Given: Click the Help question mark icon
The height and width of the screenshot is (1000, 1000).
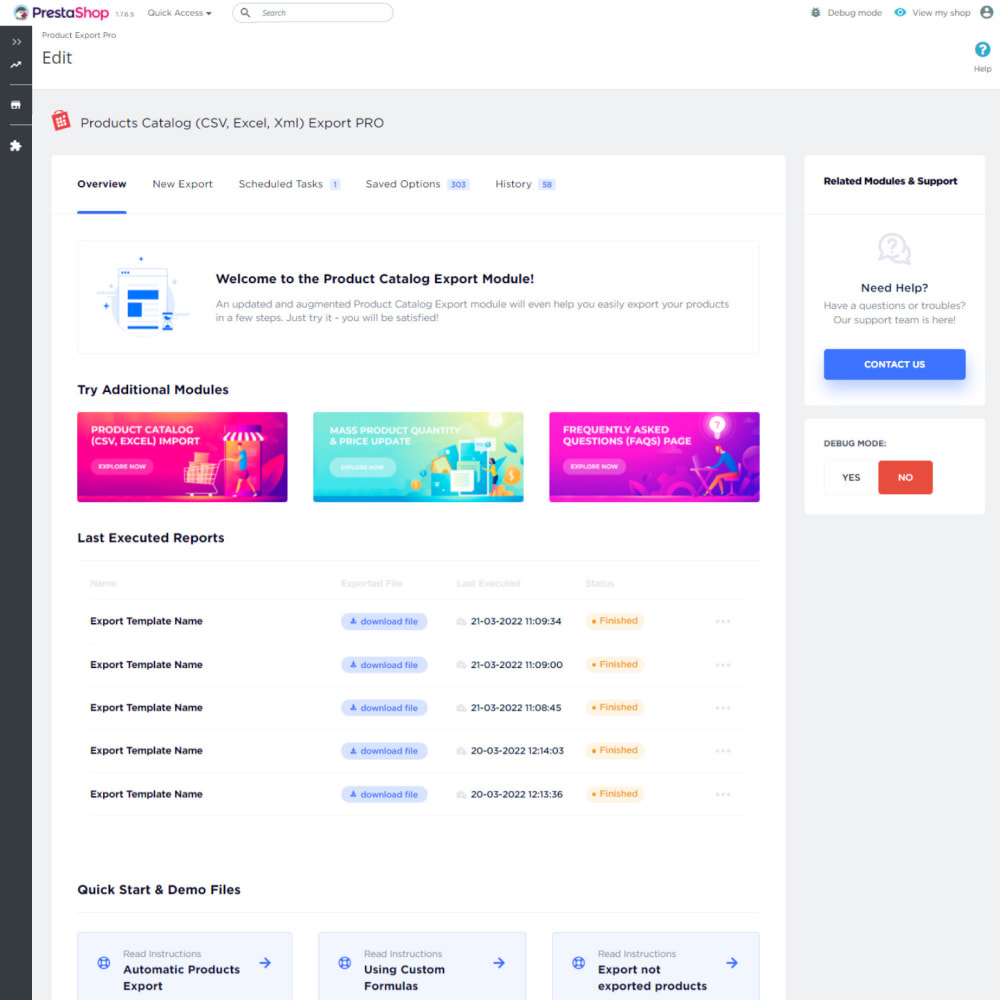Looking at the screenshot, I should click(x=982, y=50).
